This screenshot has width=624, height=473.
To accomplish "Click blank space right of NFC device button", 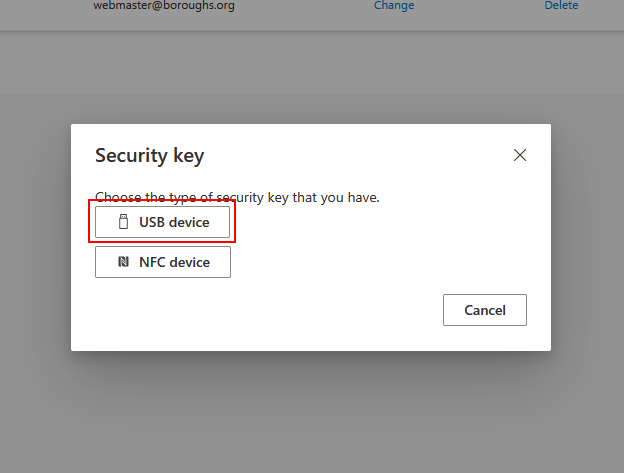I will [x=380, y=262].
